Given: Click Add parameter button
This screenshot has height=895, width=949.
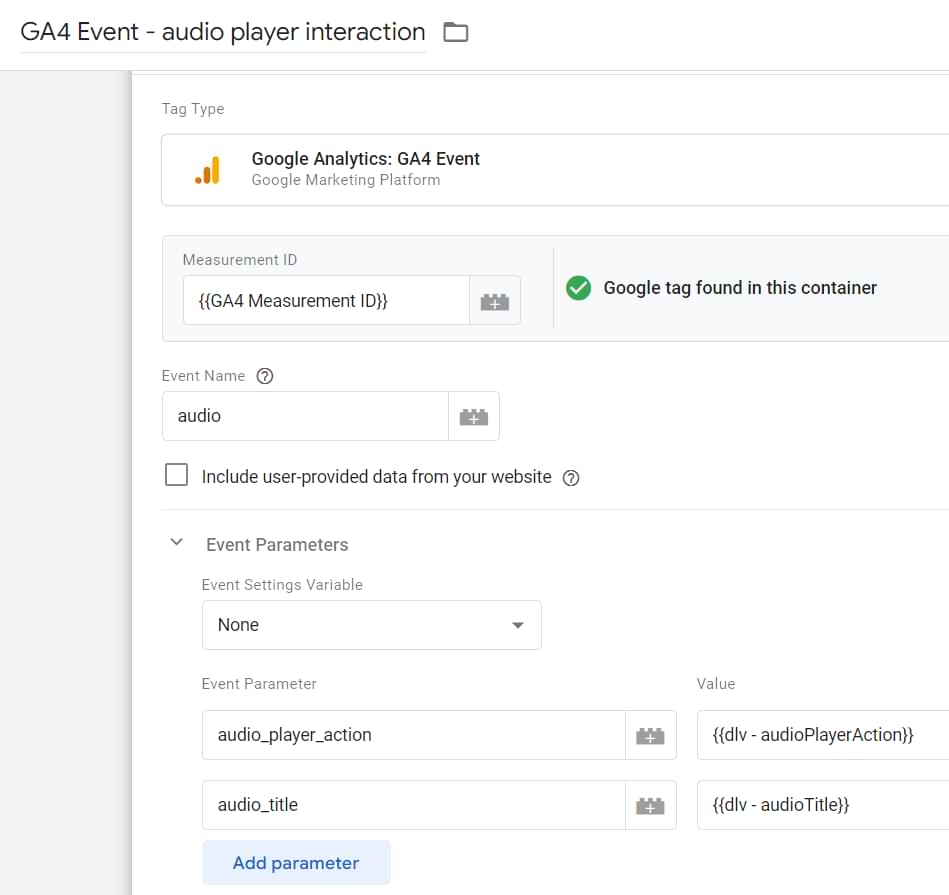Looking at the screenshot, I should [296, 862].
